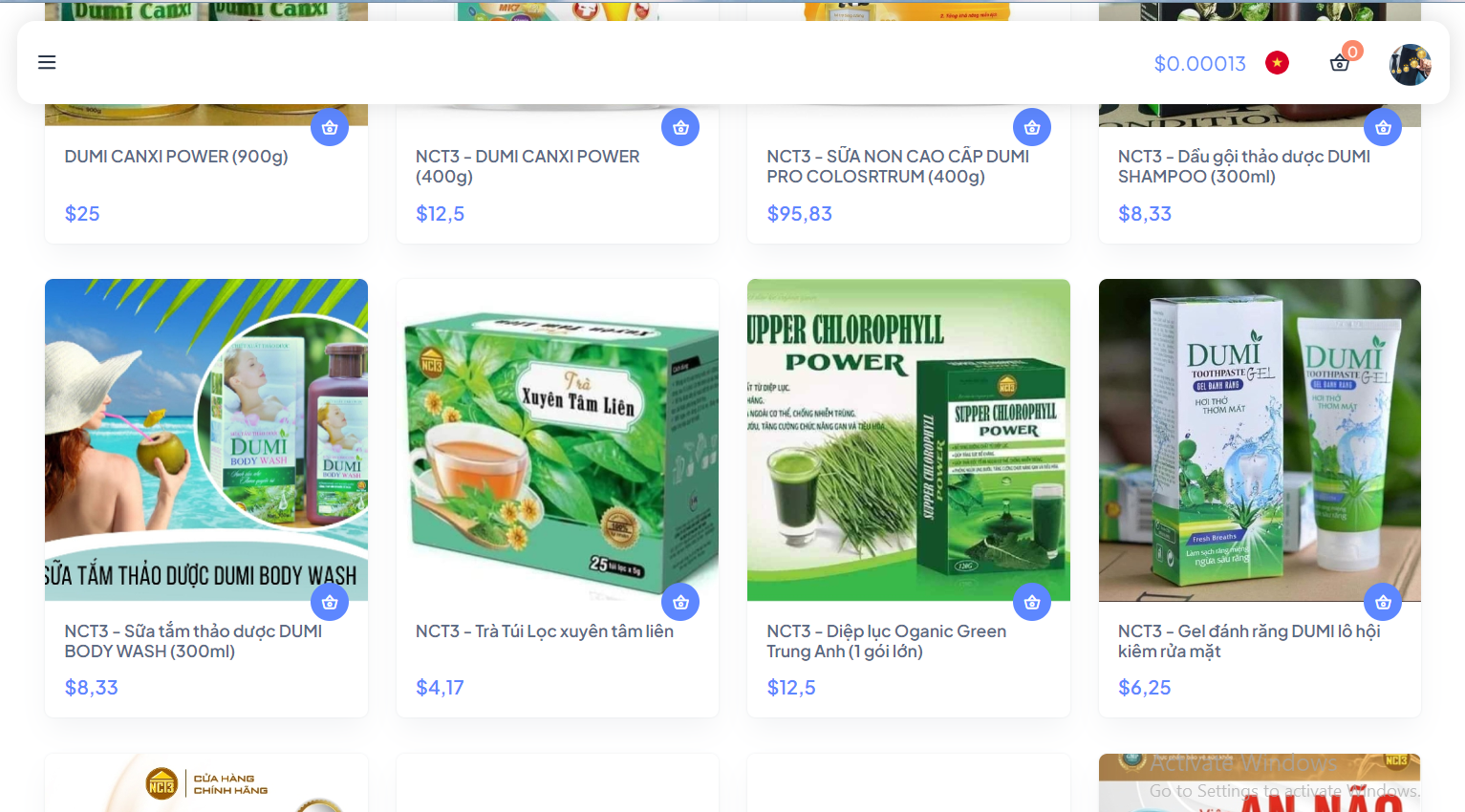Add DUMI SHAMPOO (300ml) to cart
This screenshot has width=1465, height=812.
1383,127
